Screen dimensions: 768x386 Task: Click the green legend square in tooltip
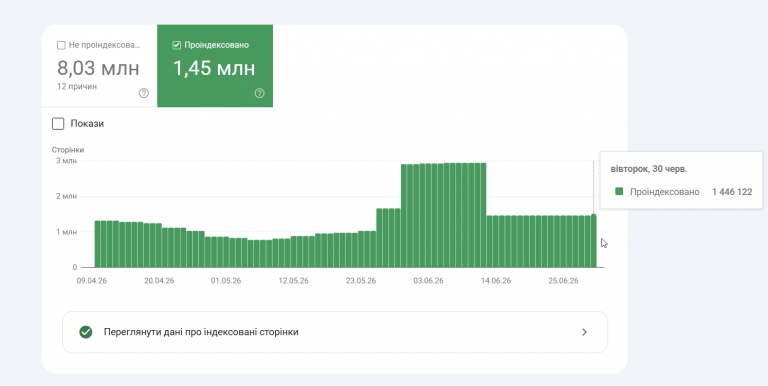point(619,192)
